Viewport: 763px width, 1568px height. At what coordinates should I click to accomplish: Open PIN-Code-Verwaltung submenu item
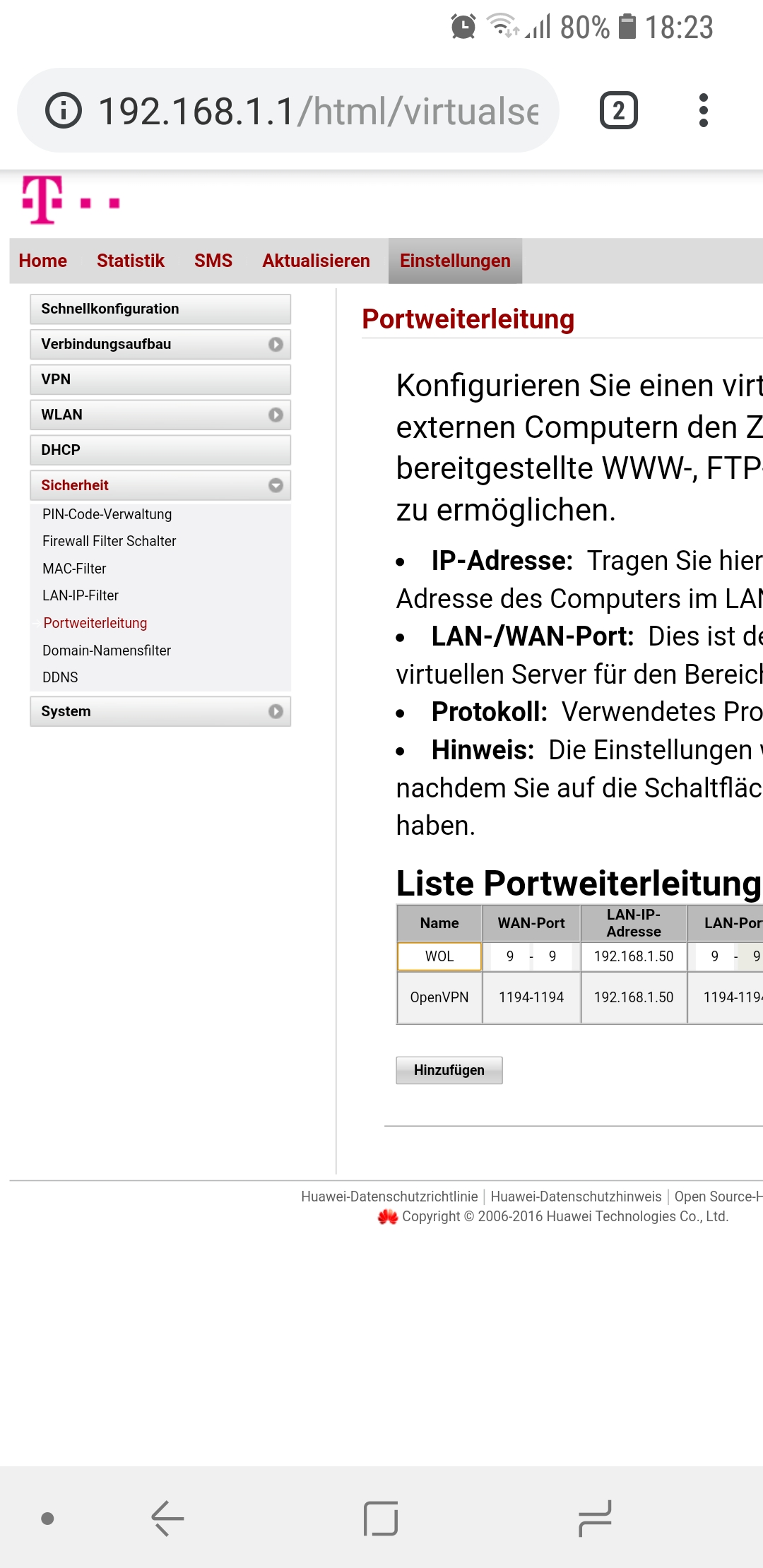[x=107, y=514]
